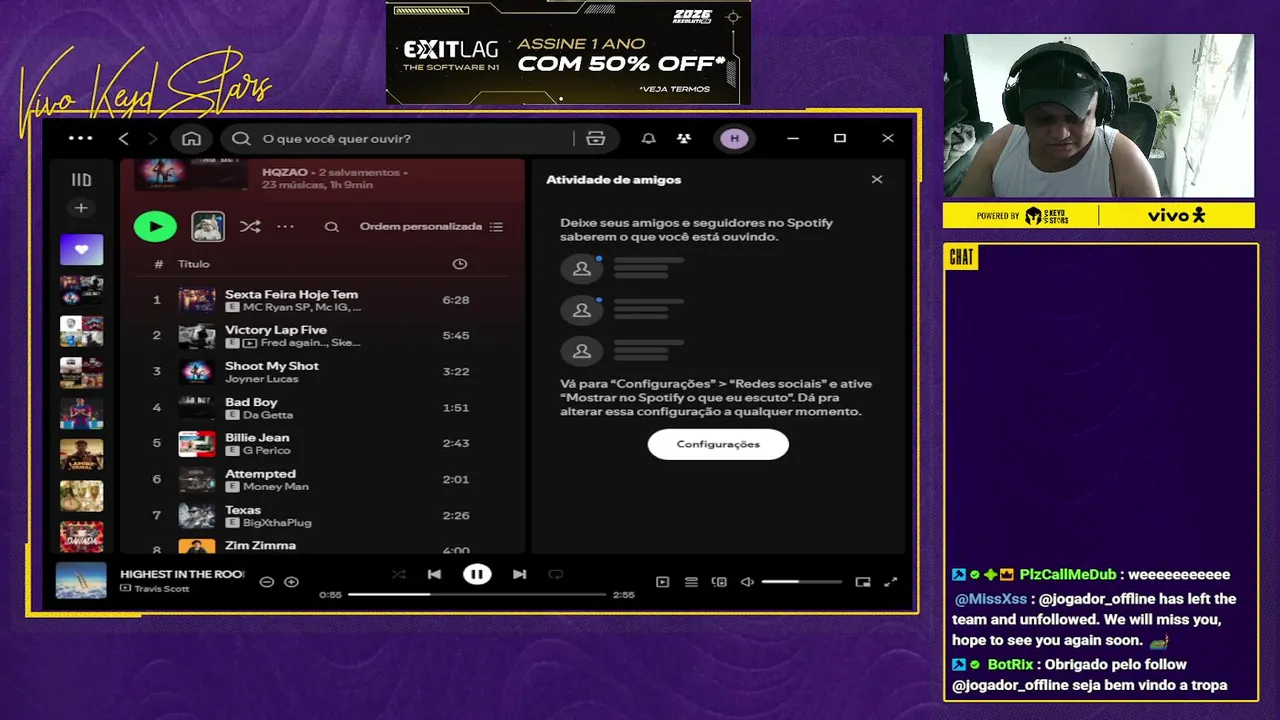
Task: Toggle the Now Playing view icon
Action: tap(662, 582)
